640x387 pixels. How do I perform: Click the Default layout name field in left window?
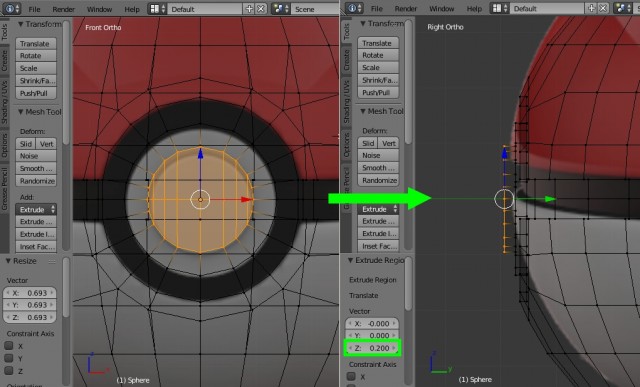pyautogui.click(x=205, y=9)
